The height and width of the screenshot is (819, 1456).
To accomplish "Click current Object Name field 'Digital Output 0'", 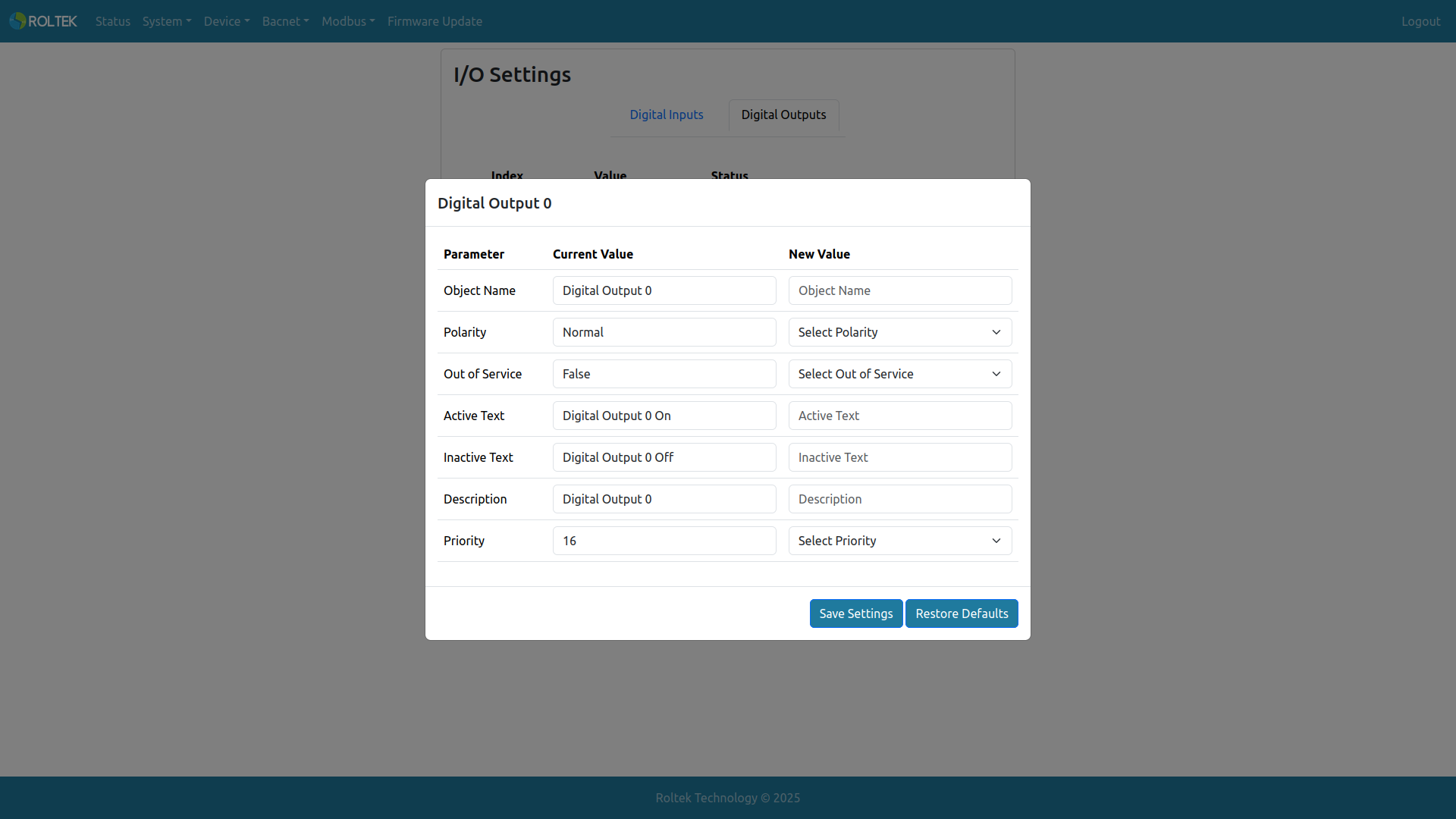I will pos(664,290).
